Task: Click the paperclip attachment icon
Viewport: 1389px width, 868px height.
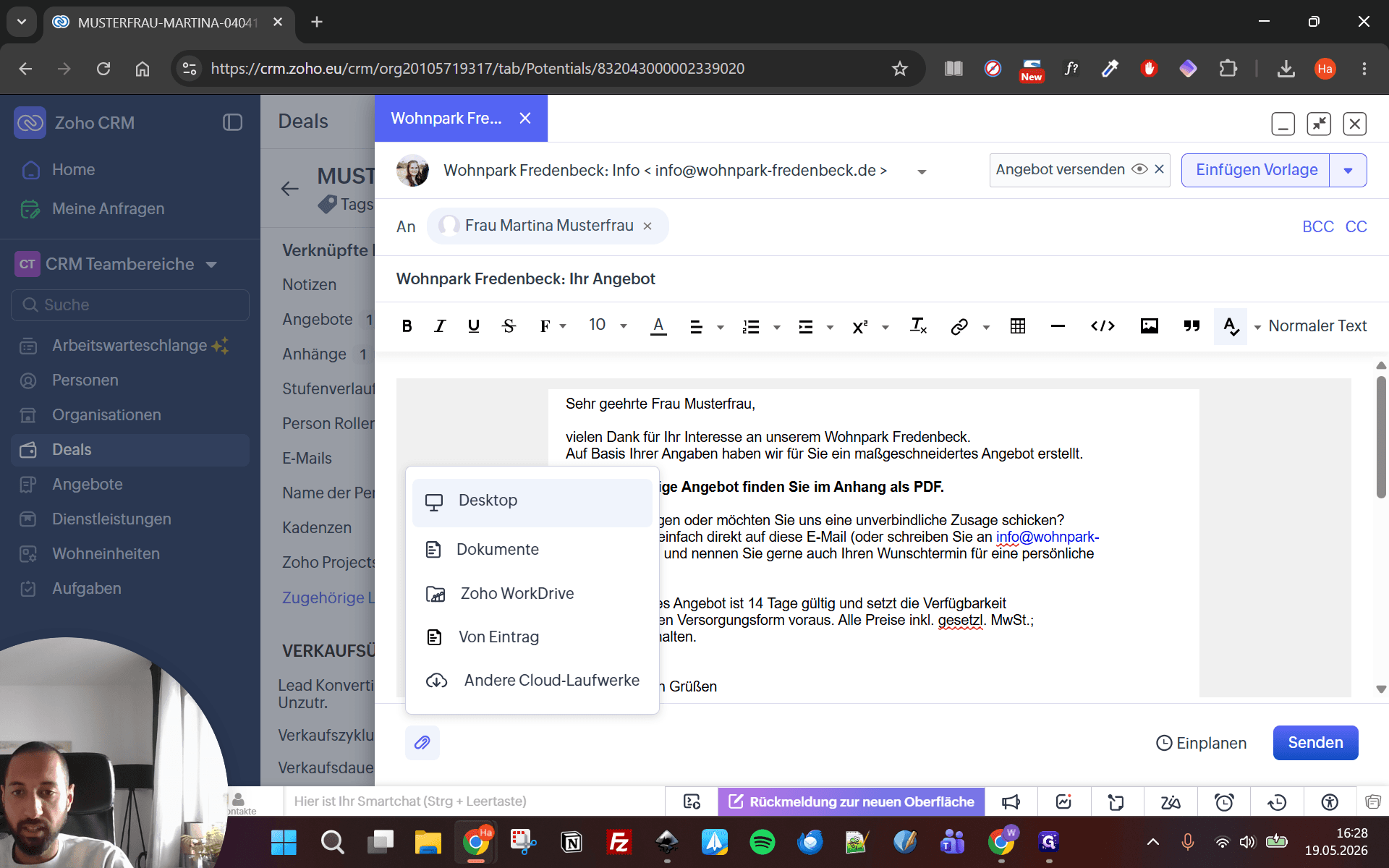Action: pyautogui.click(x=422, y=742)
